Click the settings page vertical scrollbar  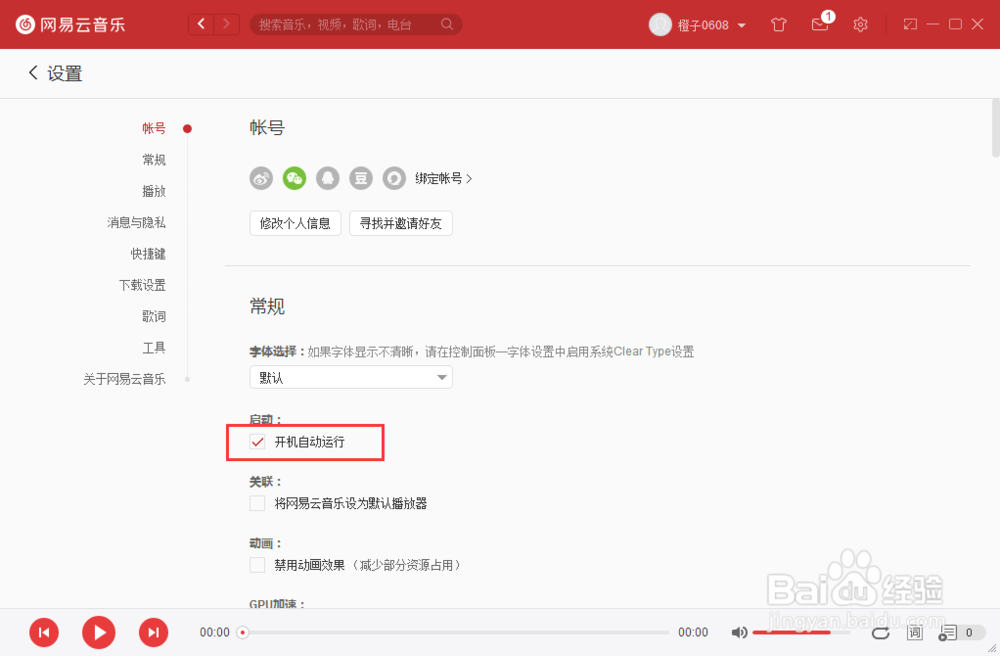[x=996, y=128]
